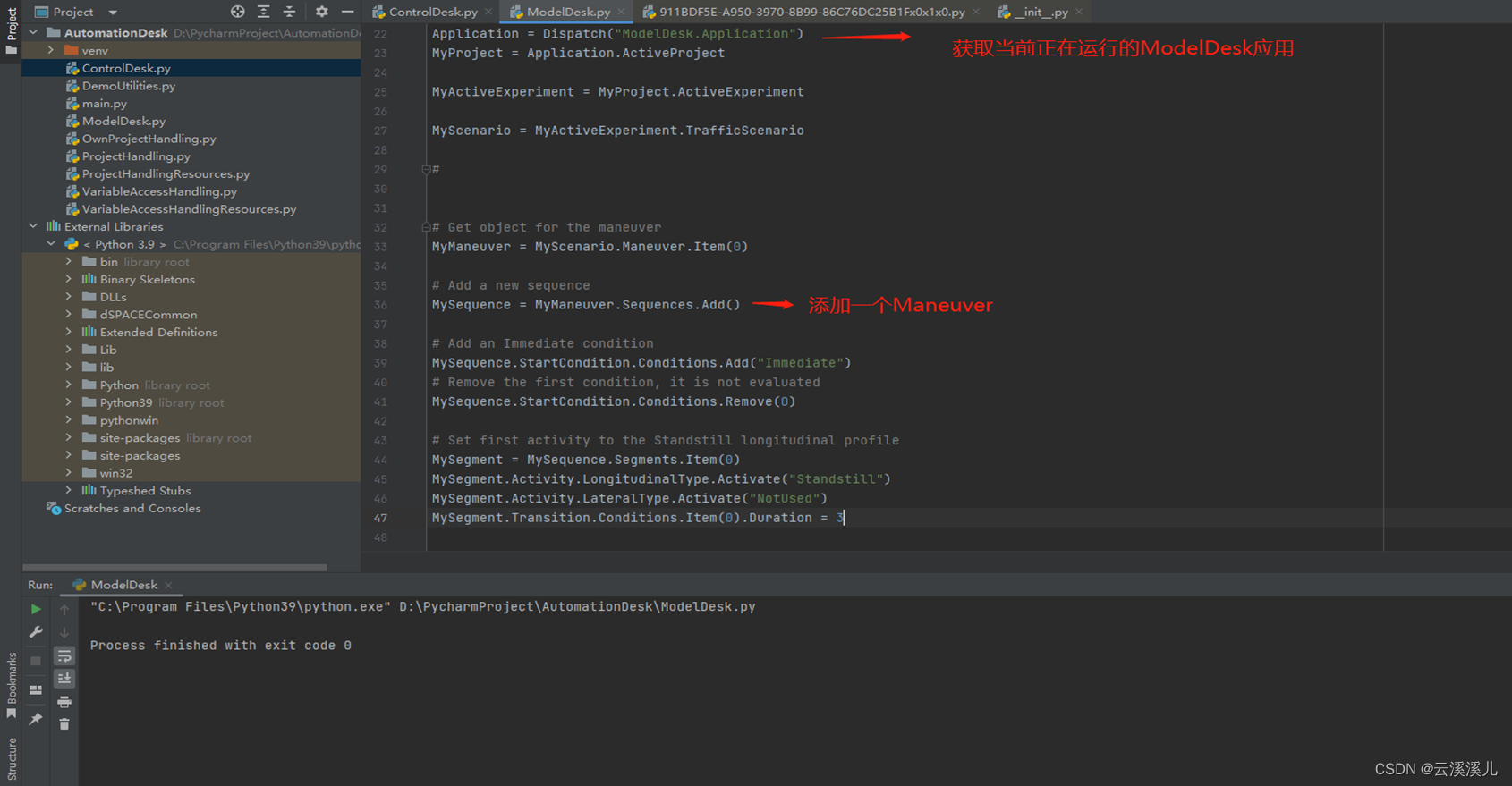
Task: Switch to __init__.py editor tab
Action: point(1041,12)
